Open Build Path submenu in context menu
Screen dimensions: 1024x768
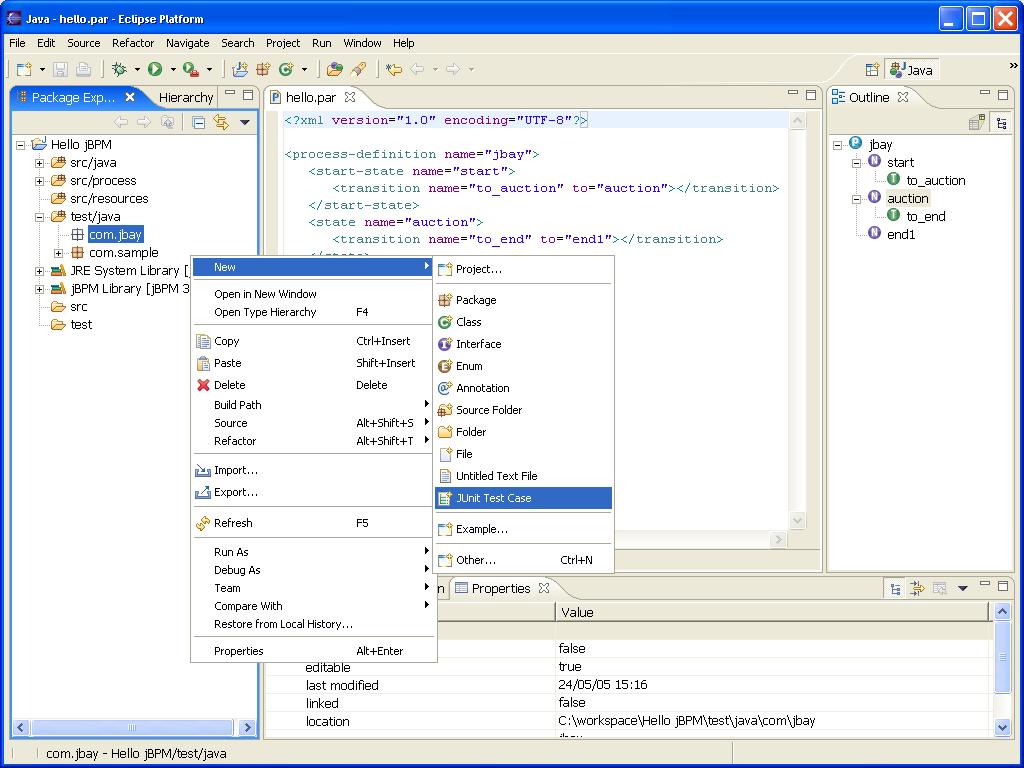pos(313,405)
